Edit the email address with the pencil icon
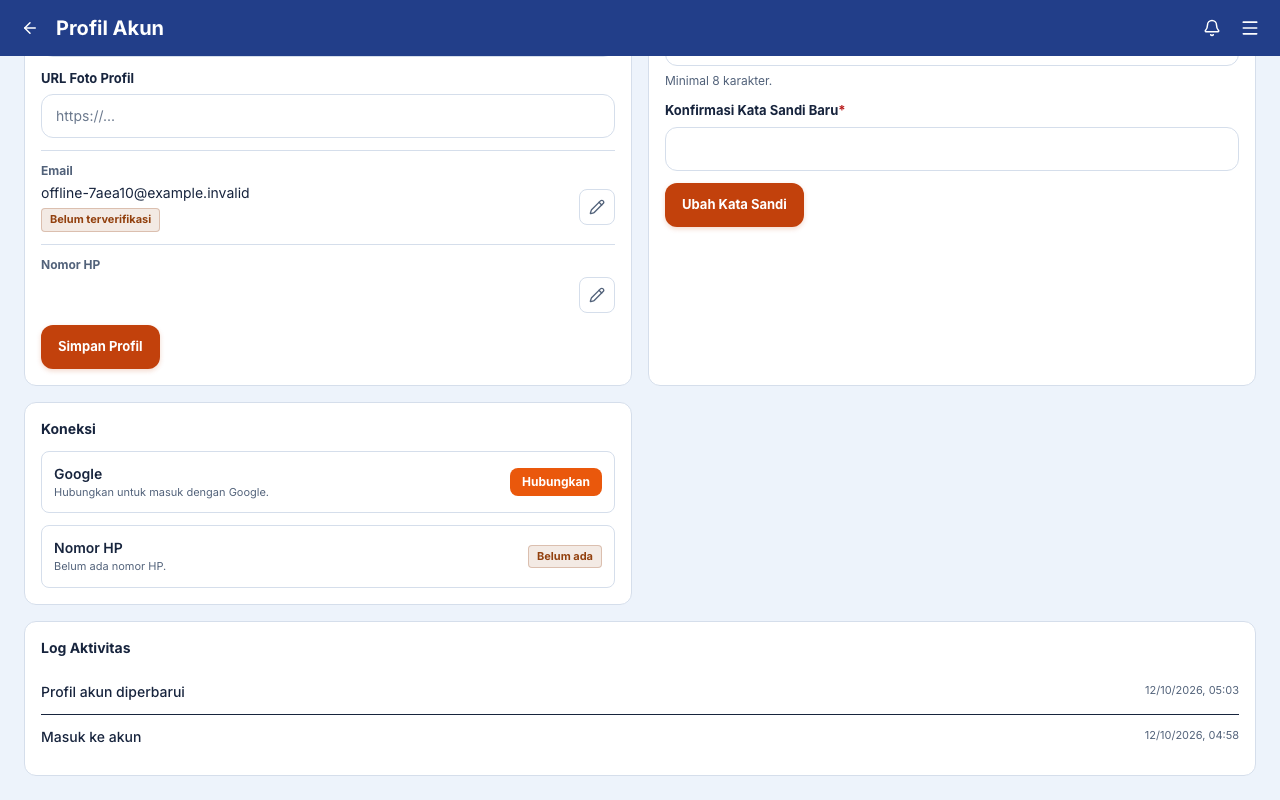This screenshot has width=1280, height=800. click(x=597, y=207)
